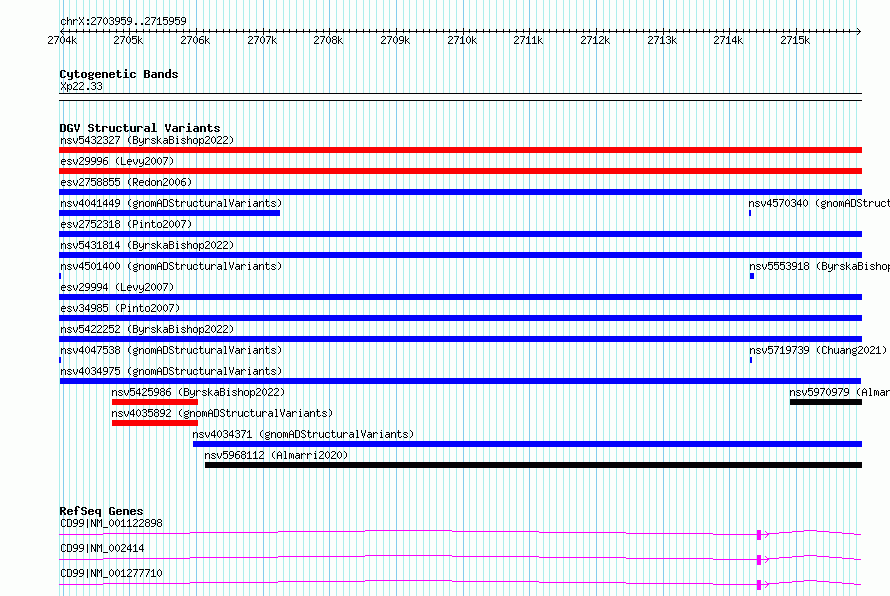Open the nsv4047538 (gnomADStructuralVariants) label
This screenshot has width=890, height=596.
pyautogui.click(x=171, y=350)
